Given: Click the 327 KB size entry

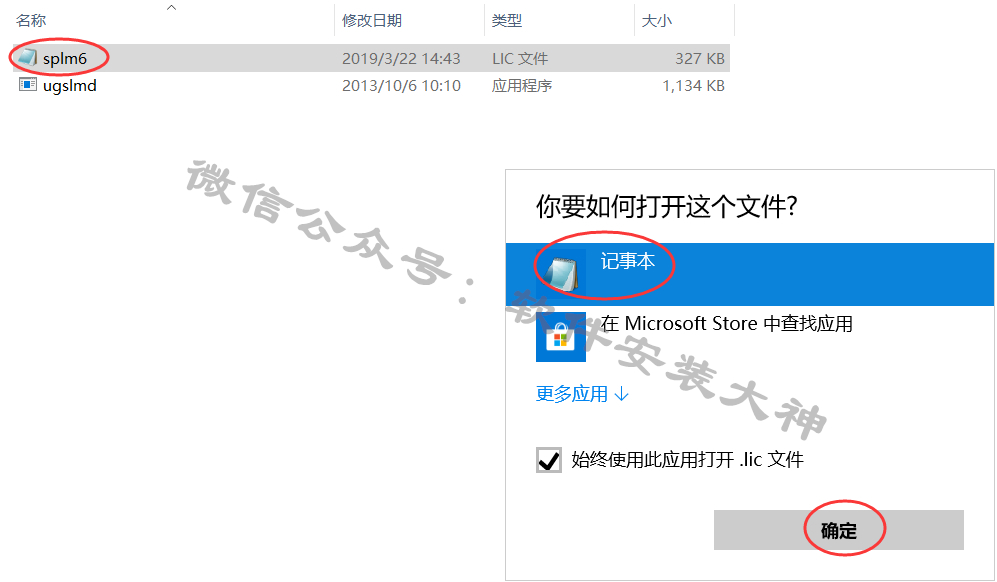Looking at the screenshot, I should tap(699, 59).
